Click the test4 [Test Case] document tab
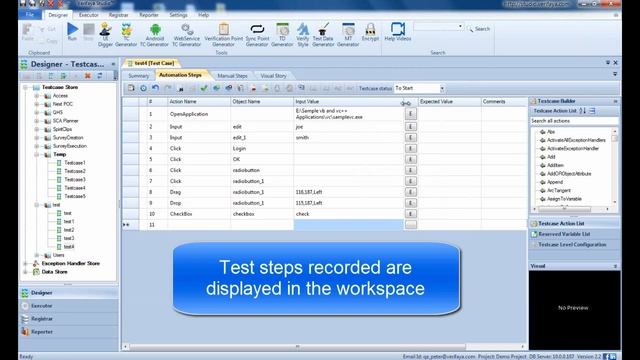 coord(151,63)
